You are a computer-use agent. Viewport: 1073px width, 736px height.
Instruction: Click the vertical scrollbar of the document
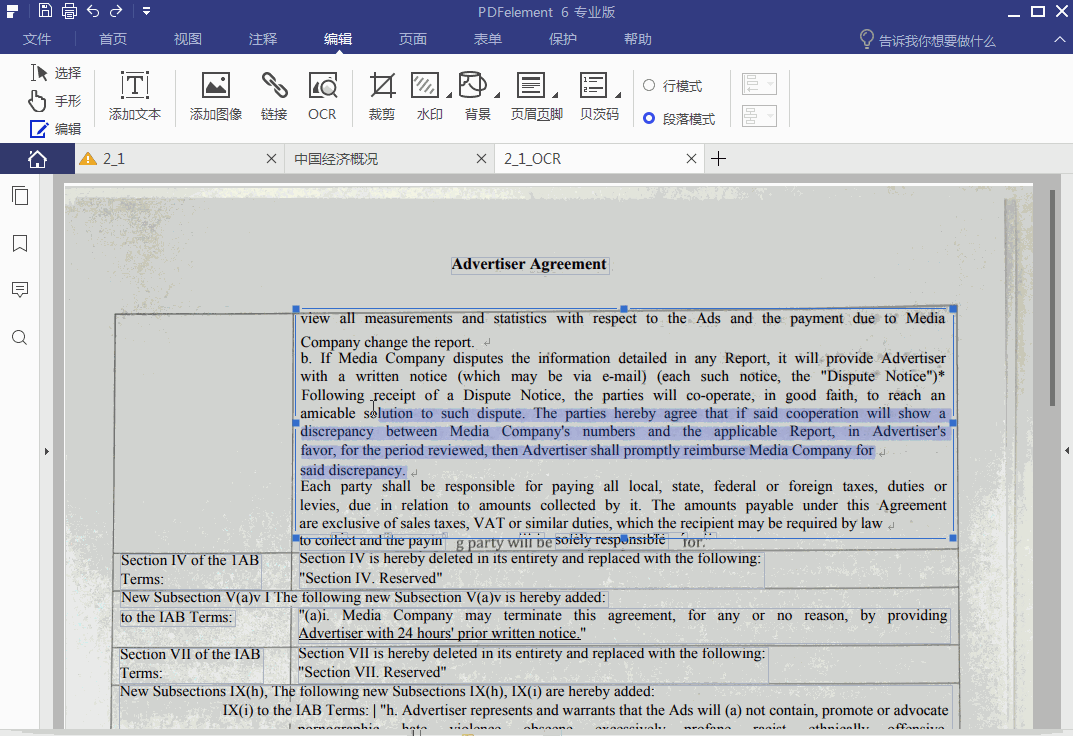(1051, 300)
